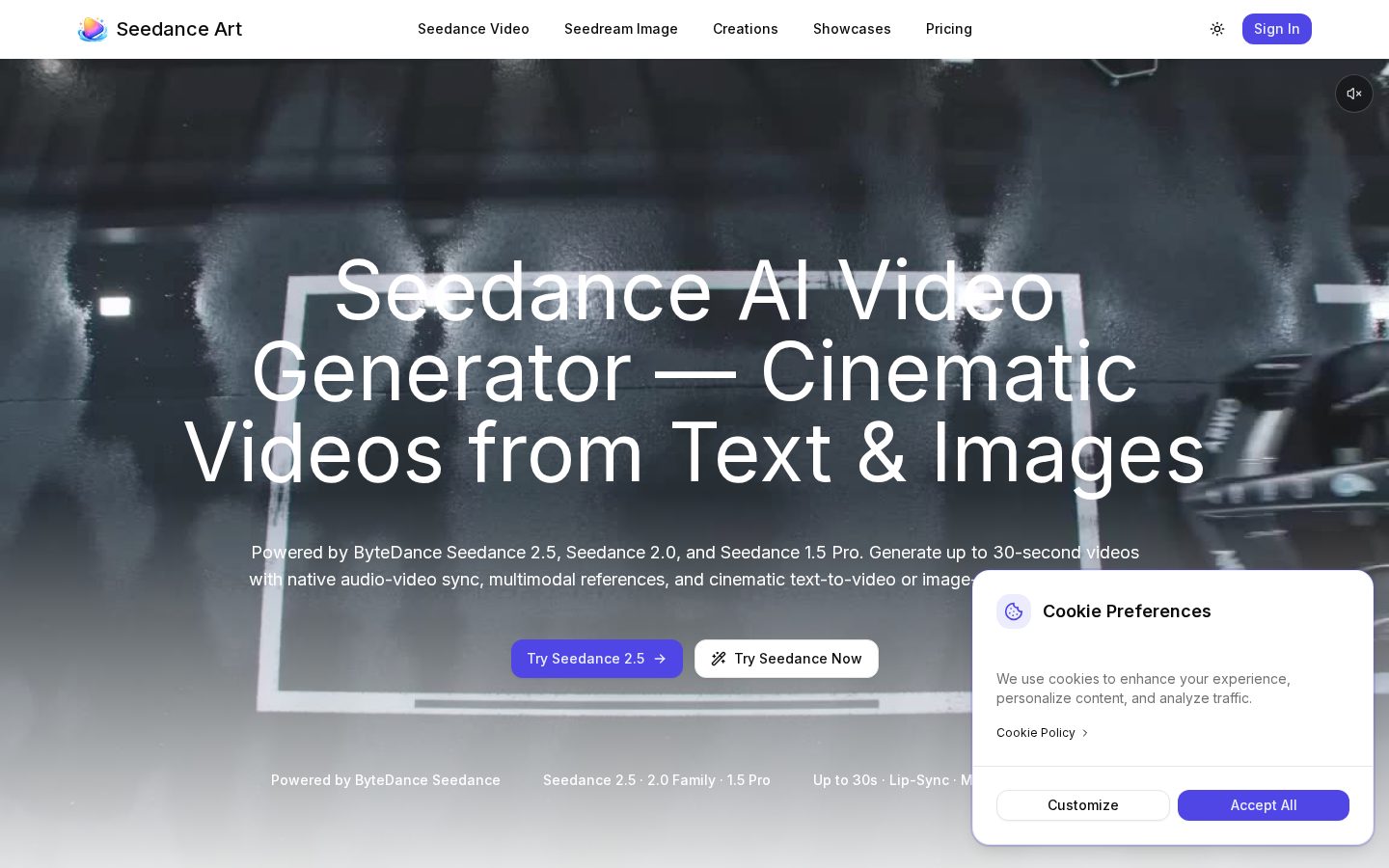Open the Seedream Image menu item
The image size is (1389, 868).
pyautogui.click(x=621, y=29)
